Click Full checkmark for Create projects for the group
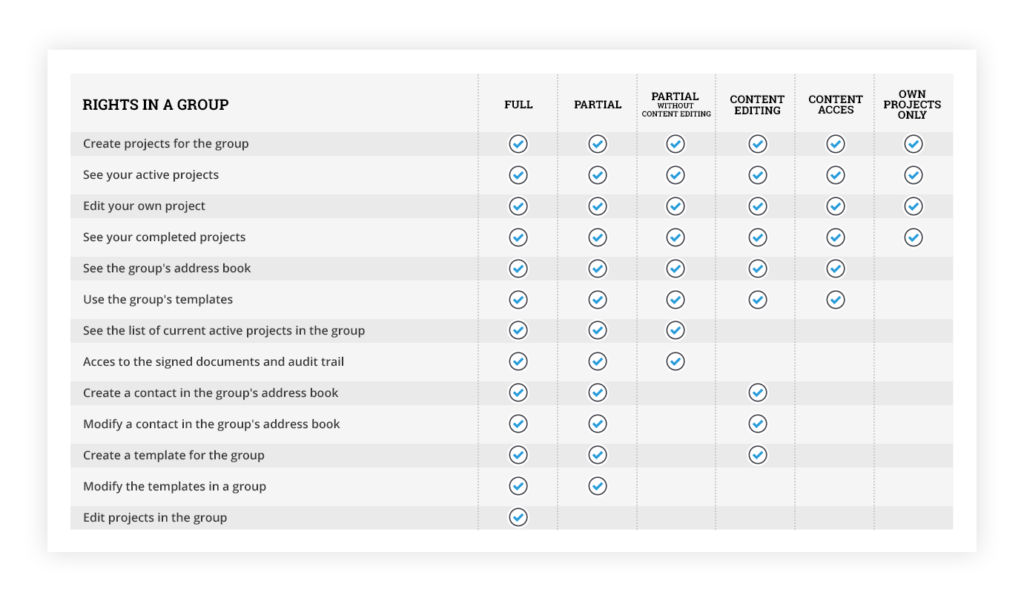This screenshot has height=607, width=1024. coord(518,144)
